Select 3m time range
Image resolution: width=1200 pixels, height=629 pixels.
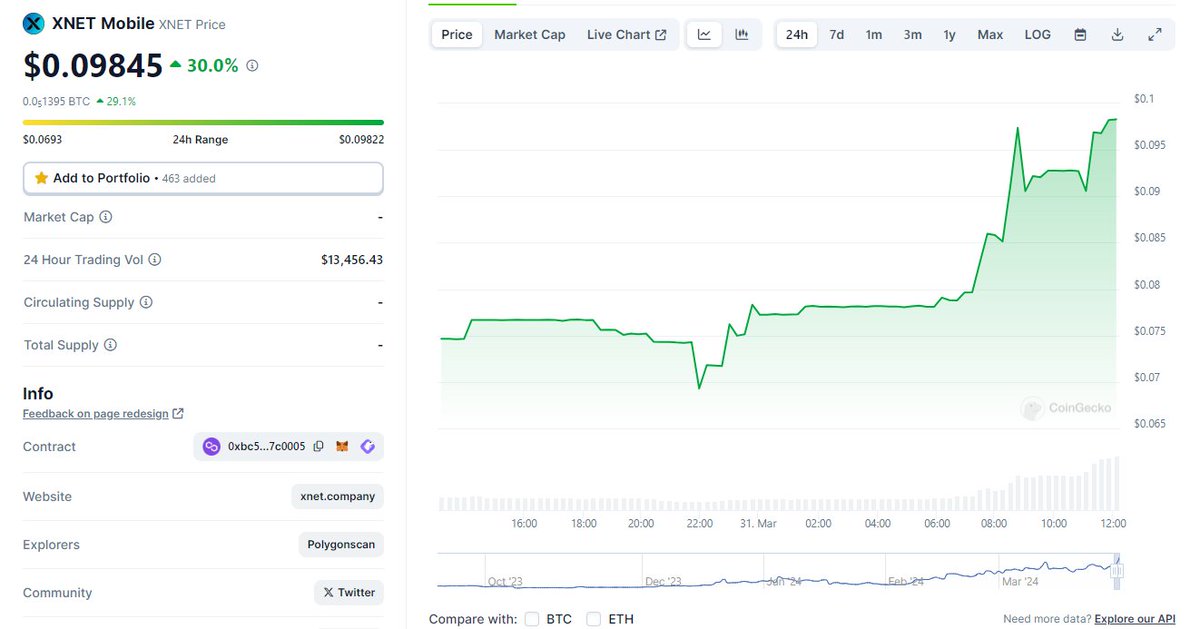click(x=913, y=35)
